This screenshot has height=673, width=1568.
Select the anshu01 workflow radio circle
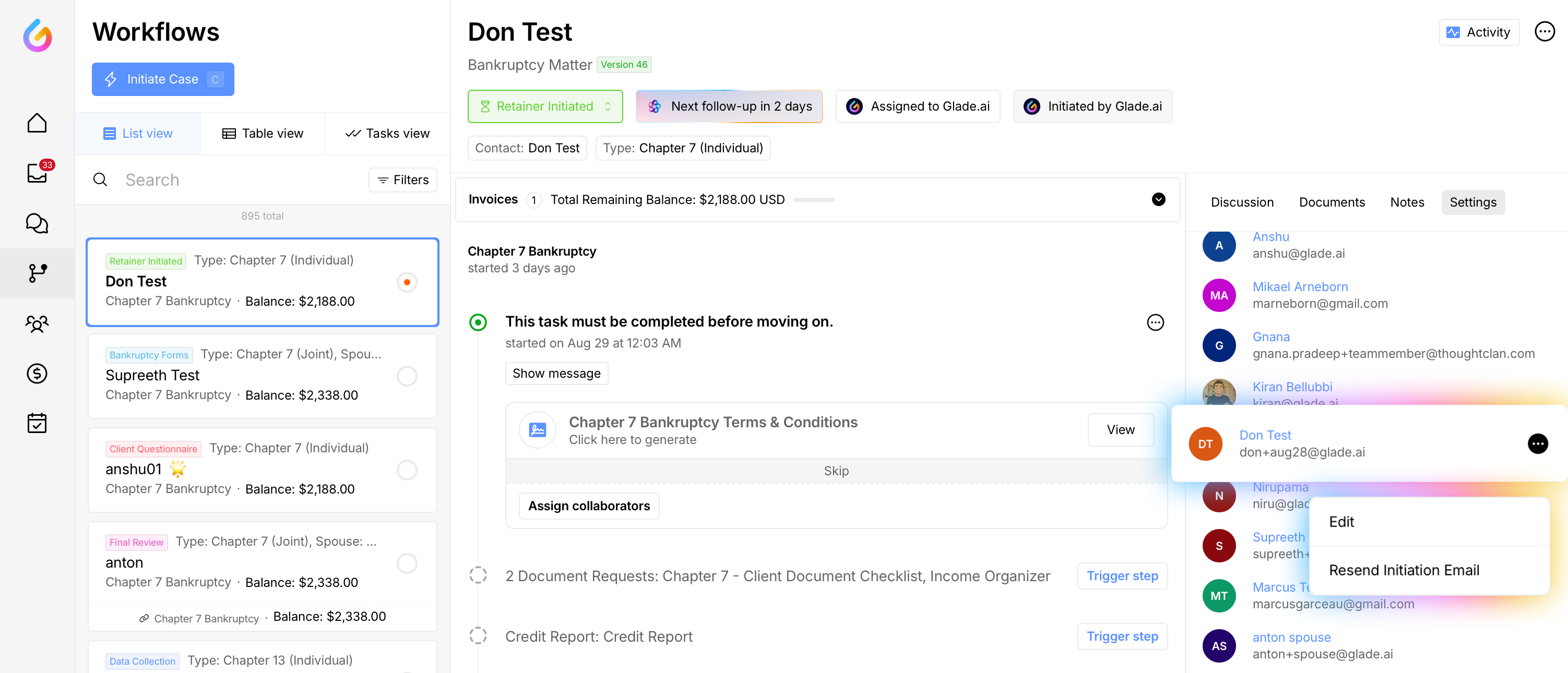407,469
